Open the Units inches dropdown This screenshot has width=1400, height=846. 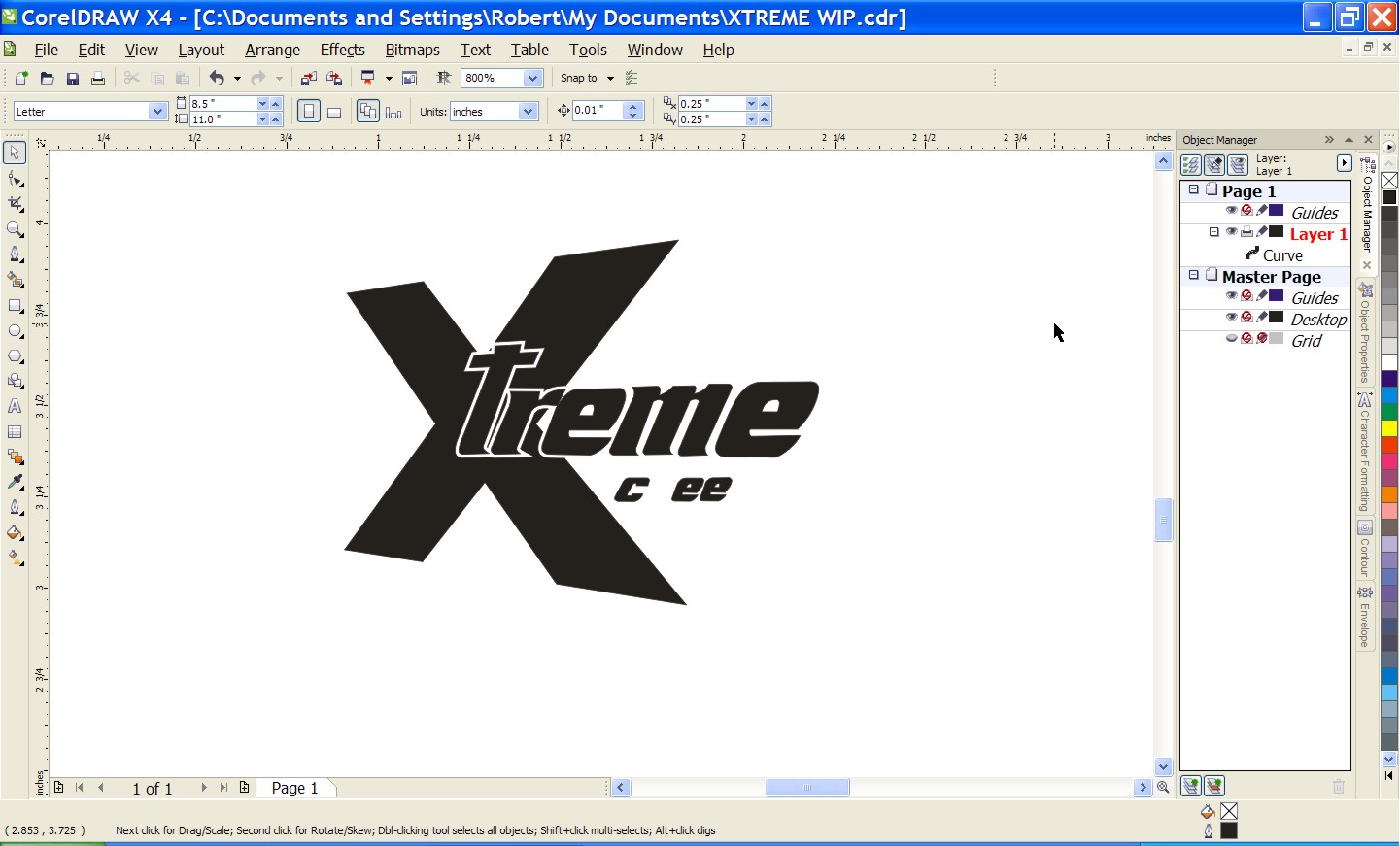(x=529, y=112)
